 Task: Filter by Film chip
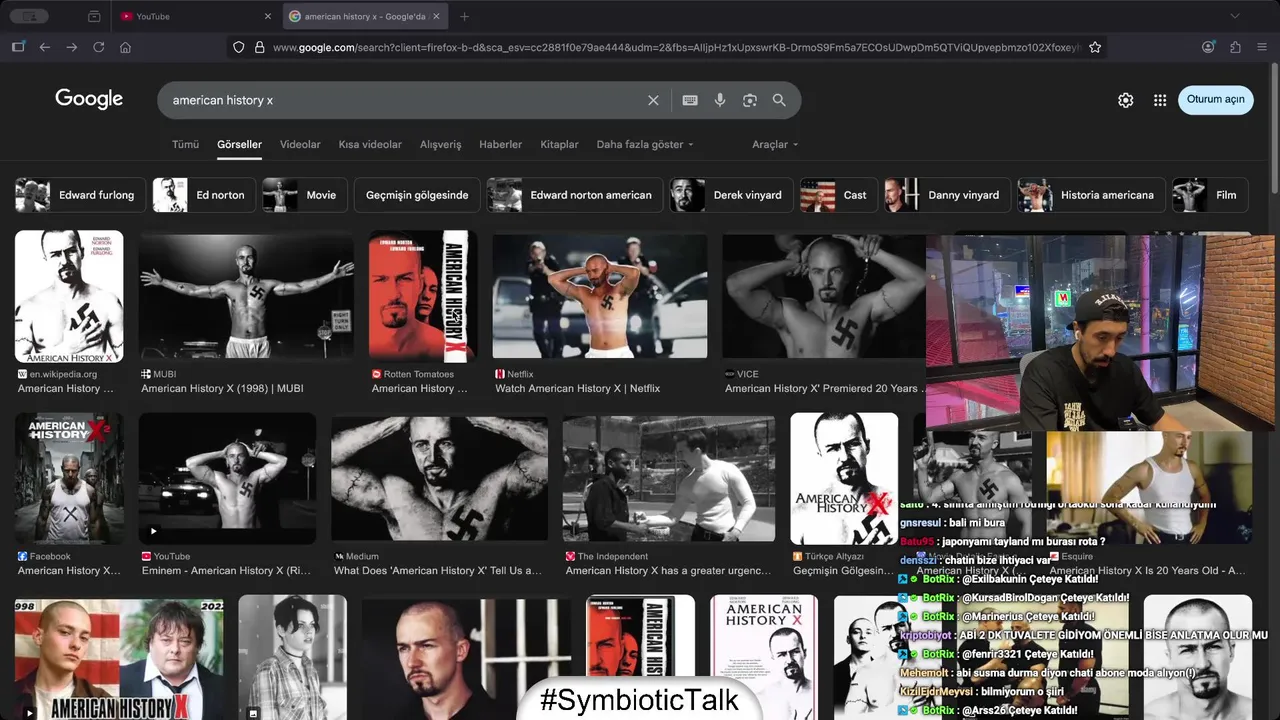(x=1210, y=195)
